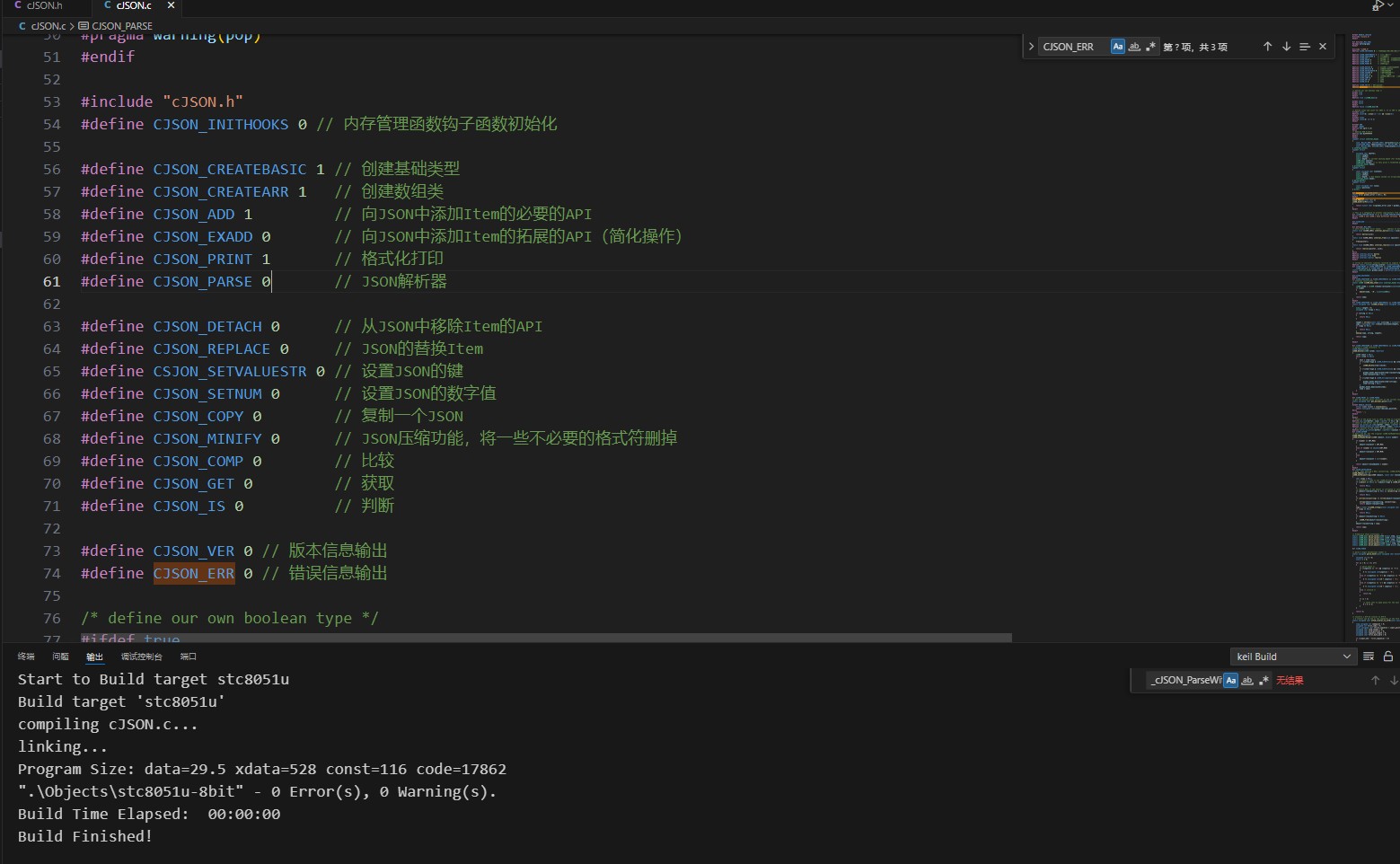Open the 问题 (Problems) panel tab
This screenshot has width=1400, height=864.
(x=60, y=657)
